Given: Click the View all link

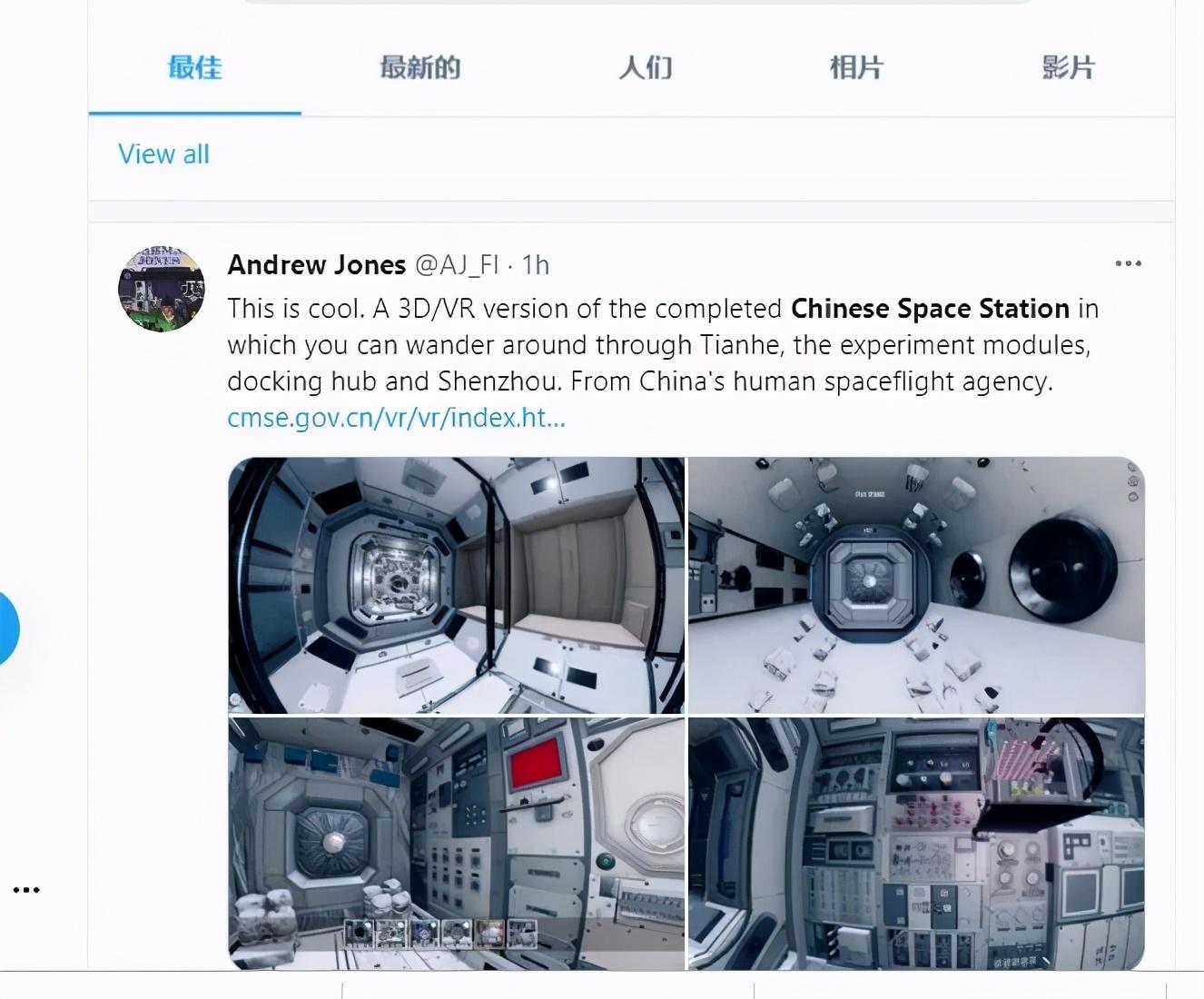Looking at the screenshot, I should [x=163, y=153].
